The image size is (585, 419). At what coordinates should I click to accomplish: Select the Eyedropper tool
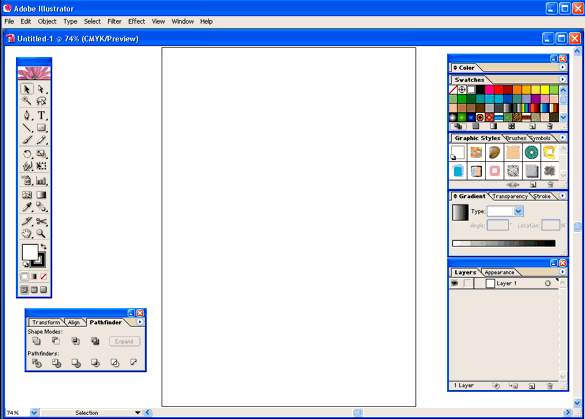26,207
